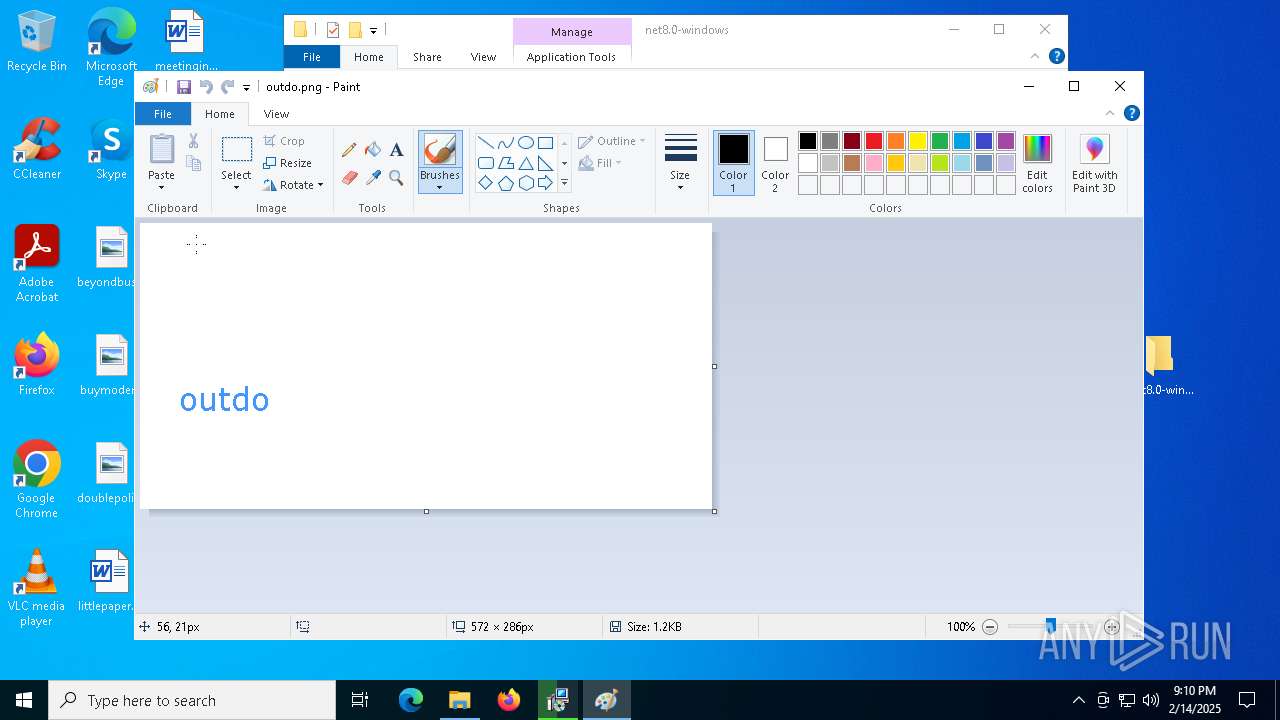Viewport: 1280px width, 720px height.
Task: Click the Redo arrow in Paint title bar
Action: tap(227, 87)
